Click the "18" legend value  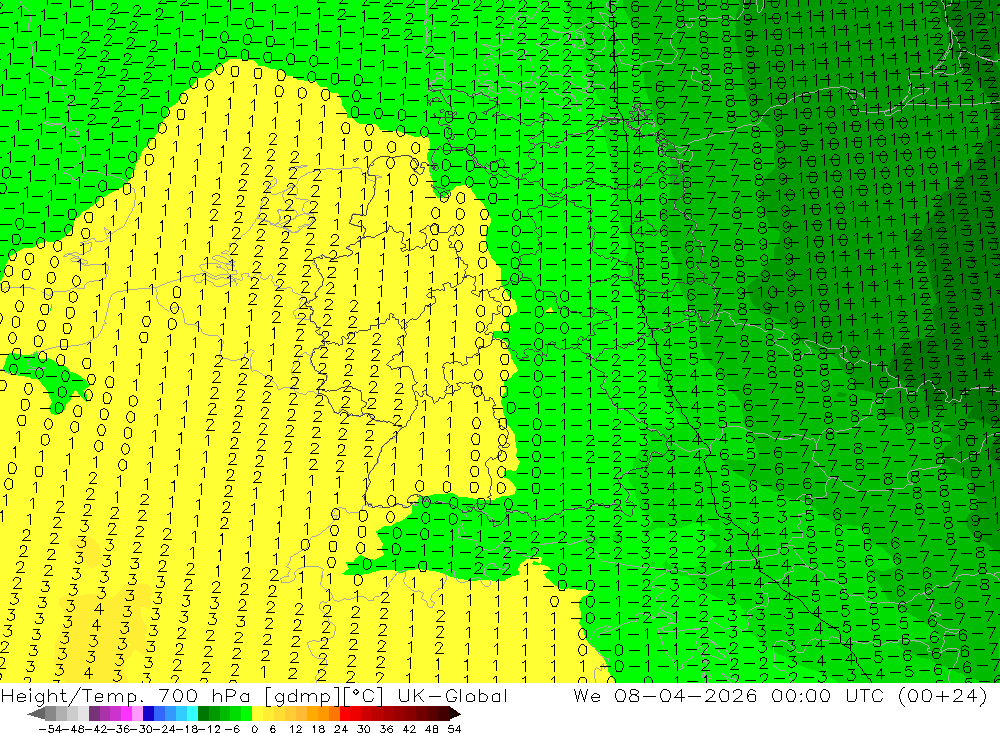pyautogui.click(x=318, y=729)
